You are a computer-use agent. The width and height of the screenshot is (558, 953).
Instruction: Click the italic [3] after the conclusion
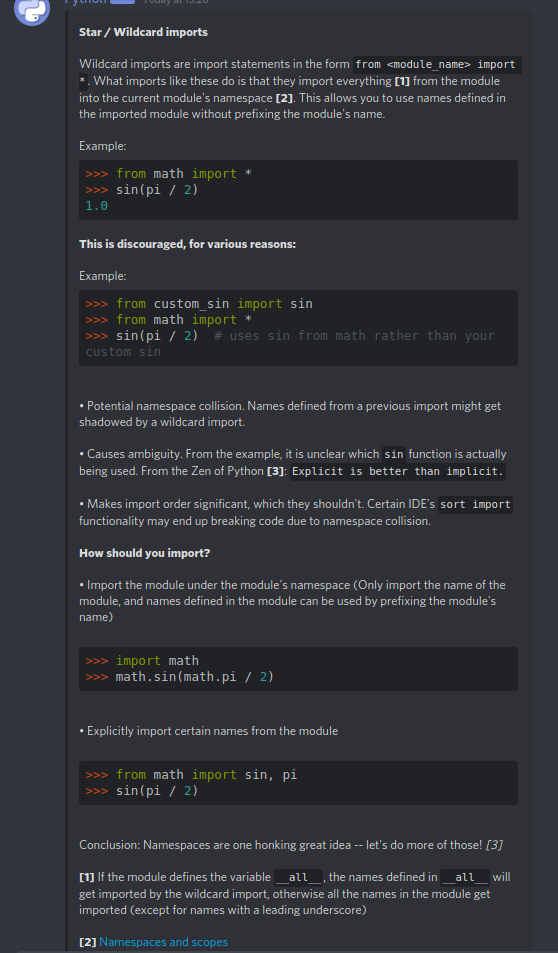[x=494, y=845]
